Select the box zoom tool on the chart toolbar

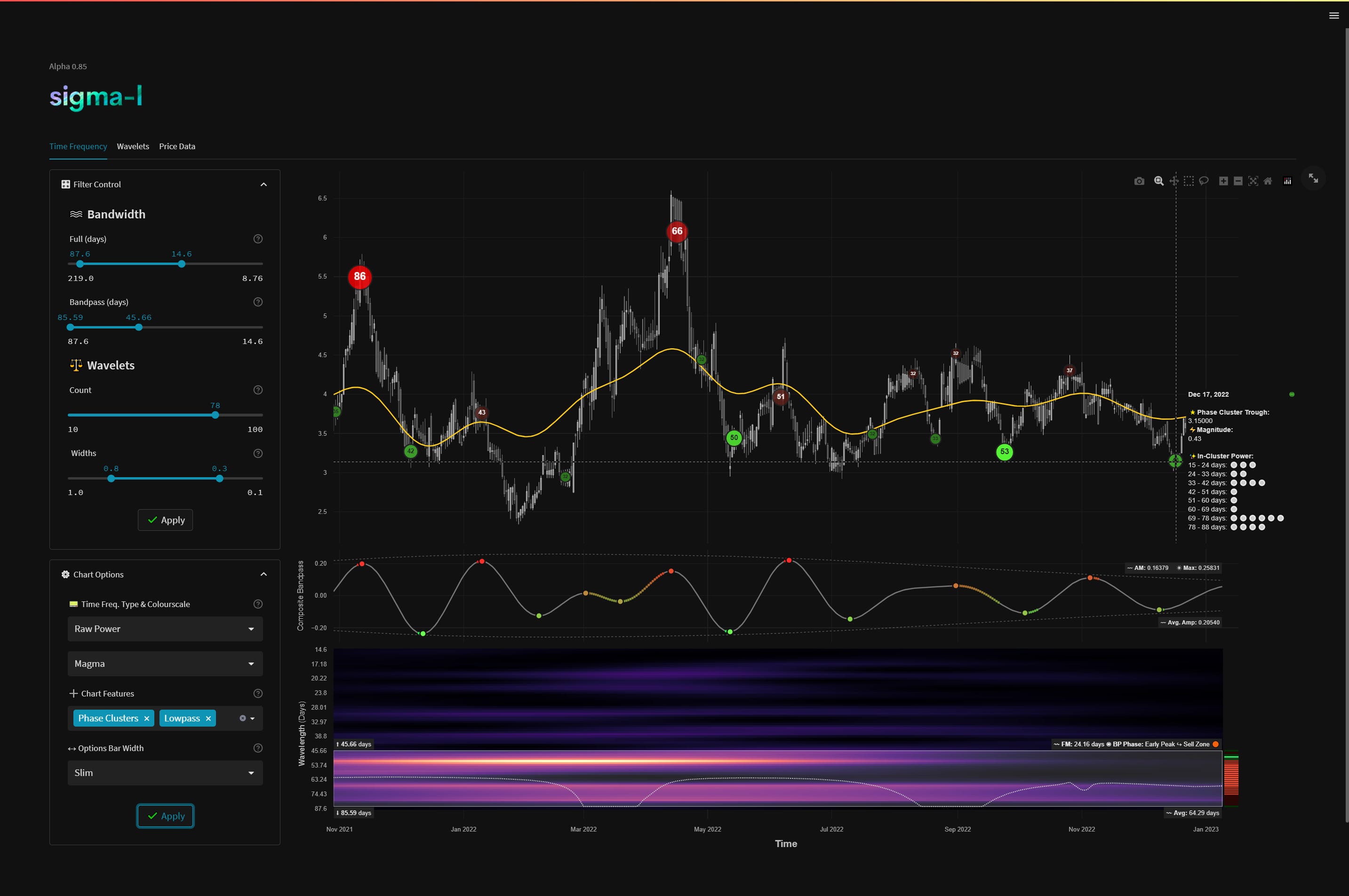point(1159,181)
